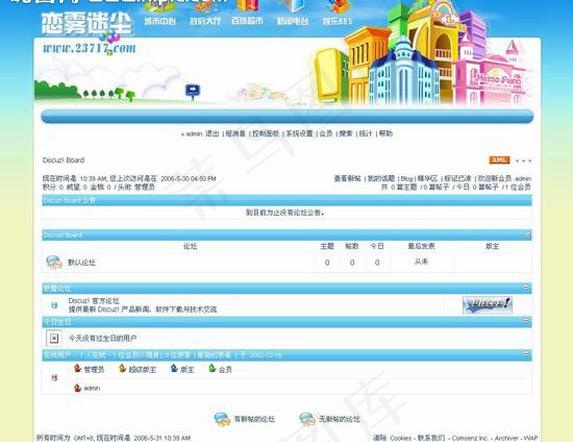Click the blue 版主 legend user icon
573x442 pixels.
(x=174, y=369)
